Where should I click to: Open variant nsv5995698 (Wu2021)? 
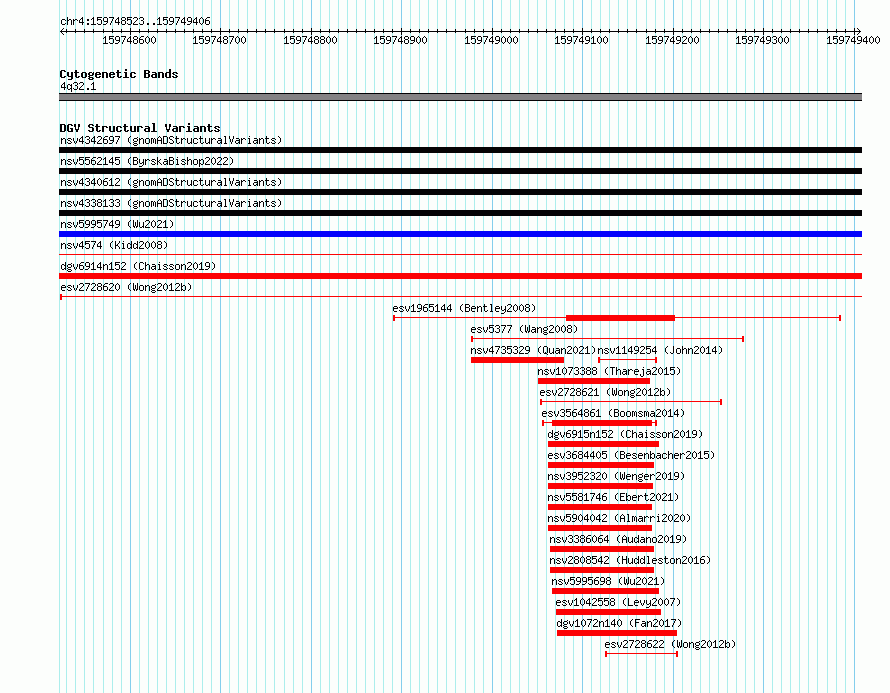click(608, 581)
